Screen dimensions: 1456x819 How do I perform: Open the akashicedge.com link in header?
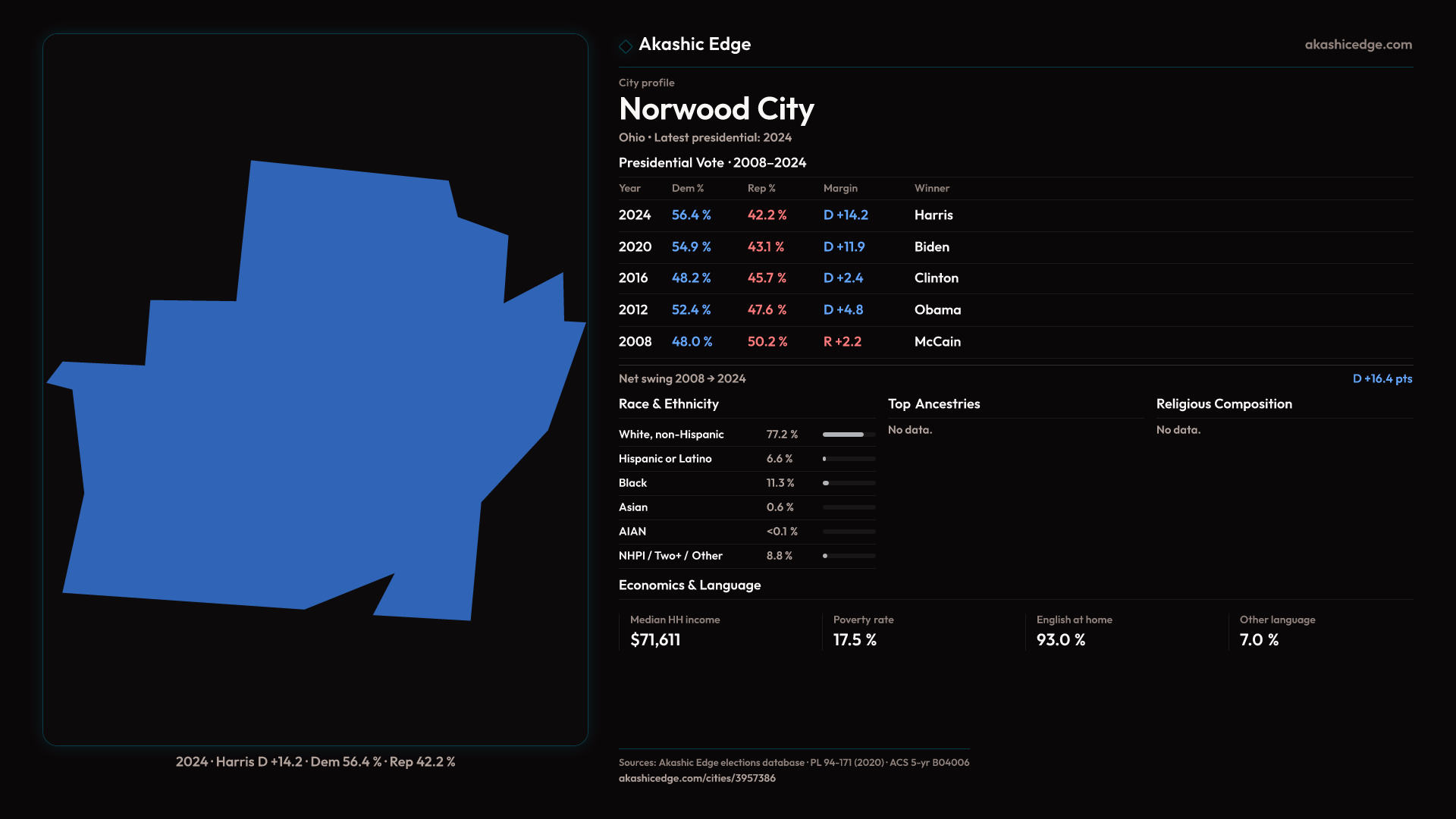coord(1357,45)
